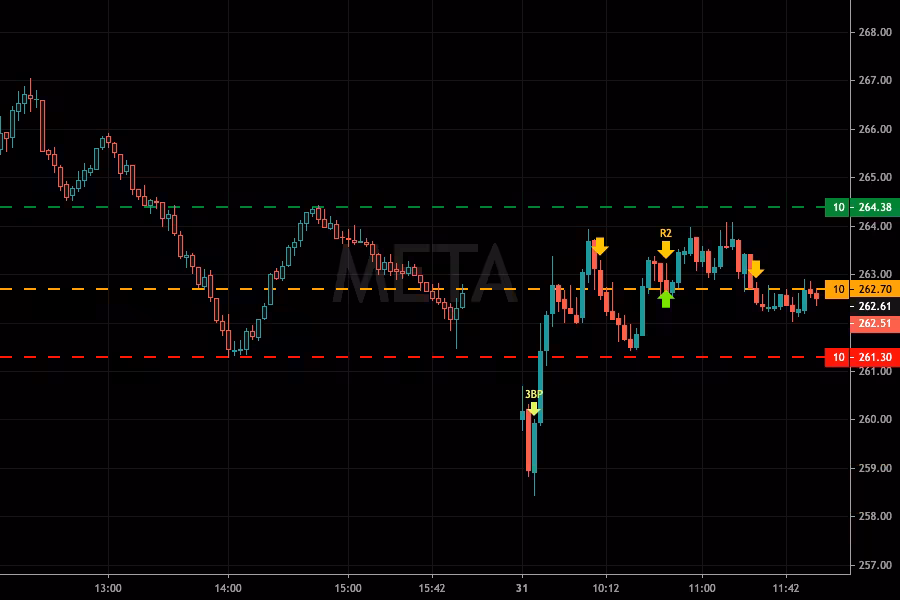Image resolution: width=900 pixels, height=600 pixels.
Task: Select the green dashed horizontal line
Action: [x=400, y=207]
